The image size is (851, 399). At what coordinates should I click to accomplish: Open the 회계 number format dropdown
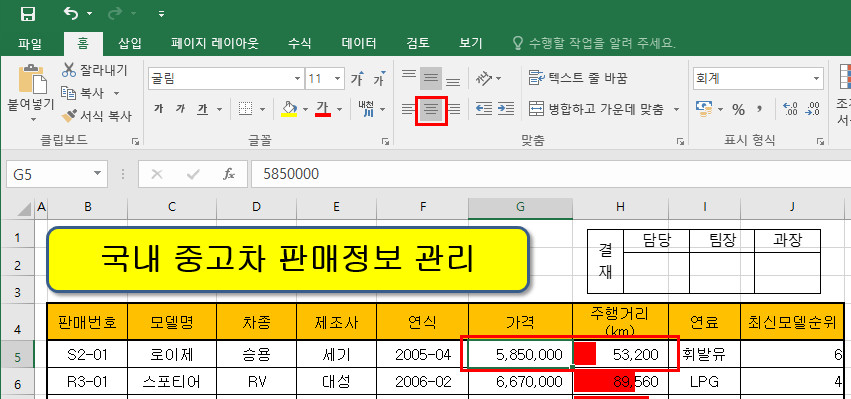click(x=816, y=79)
